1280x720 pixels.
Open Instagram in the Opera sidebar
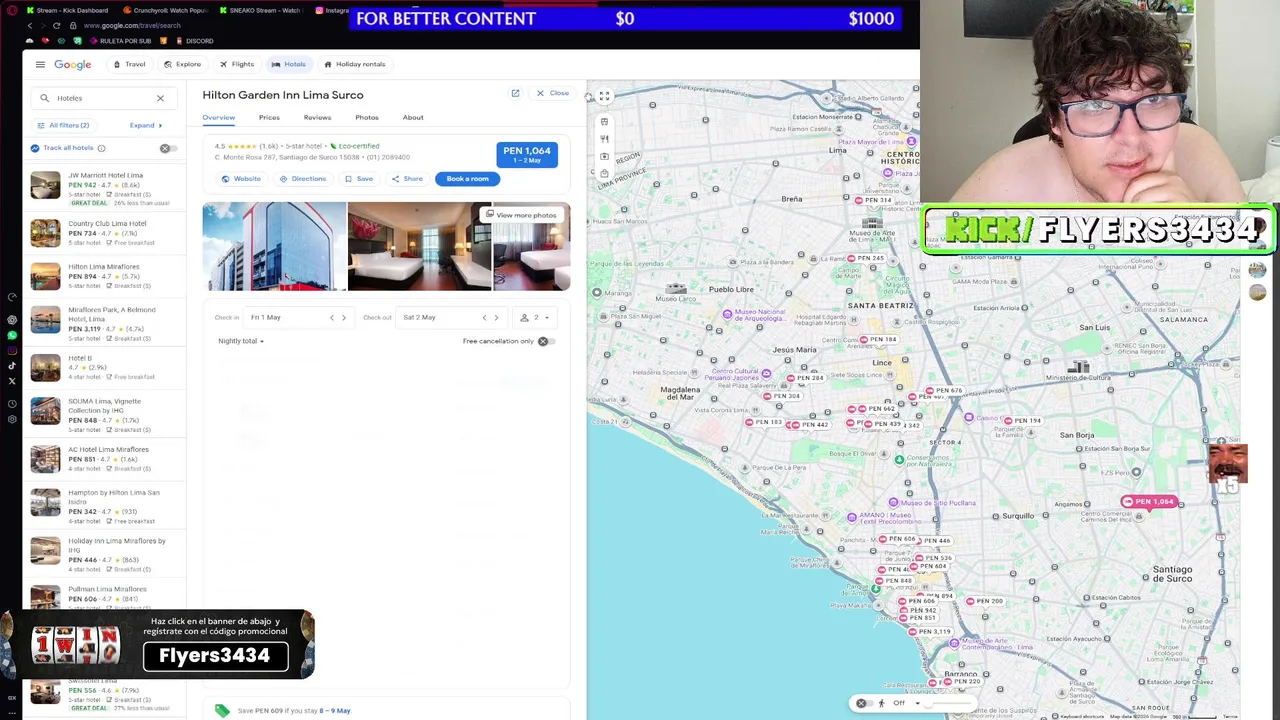pos(12,350)
